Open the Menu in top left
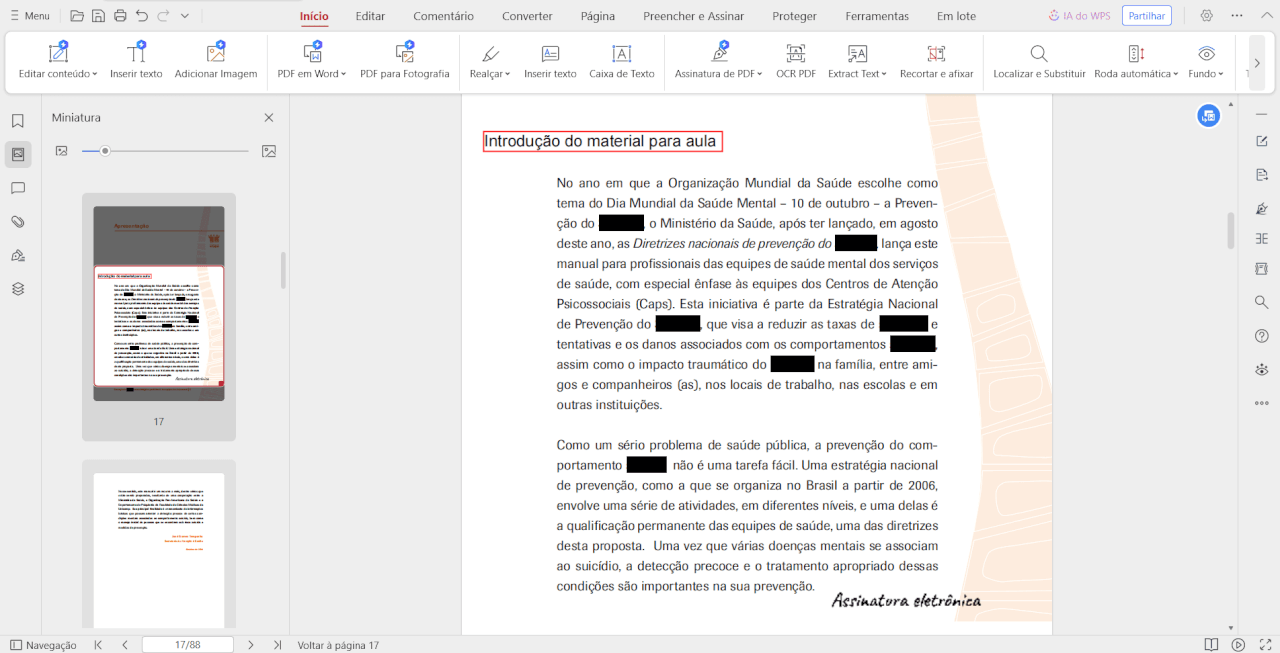 (29, 15)
